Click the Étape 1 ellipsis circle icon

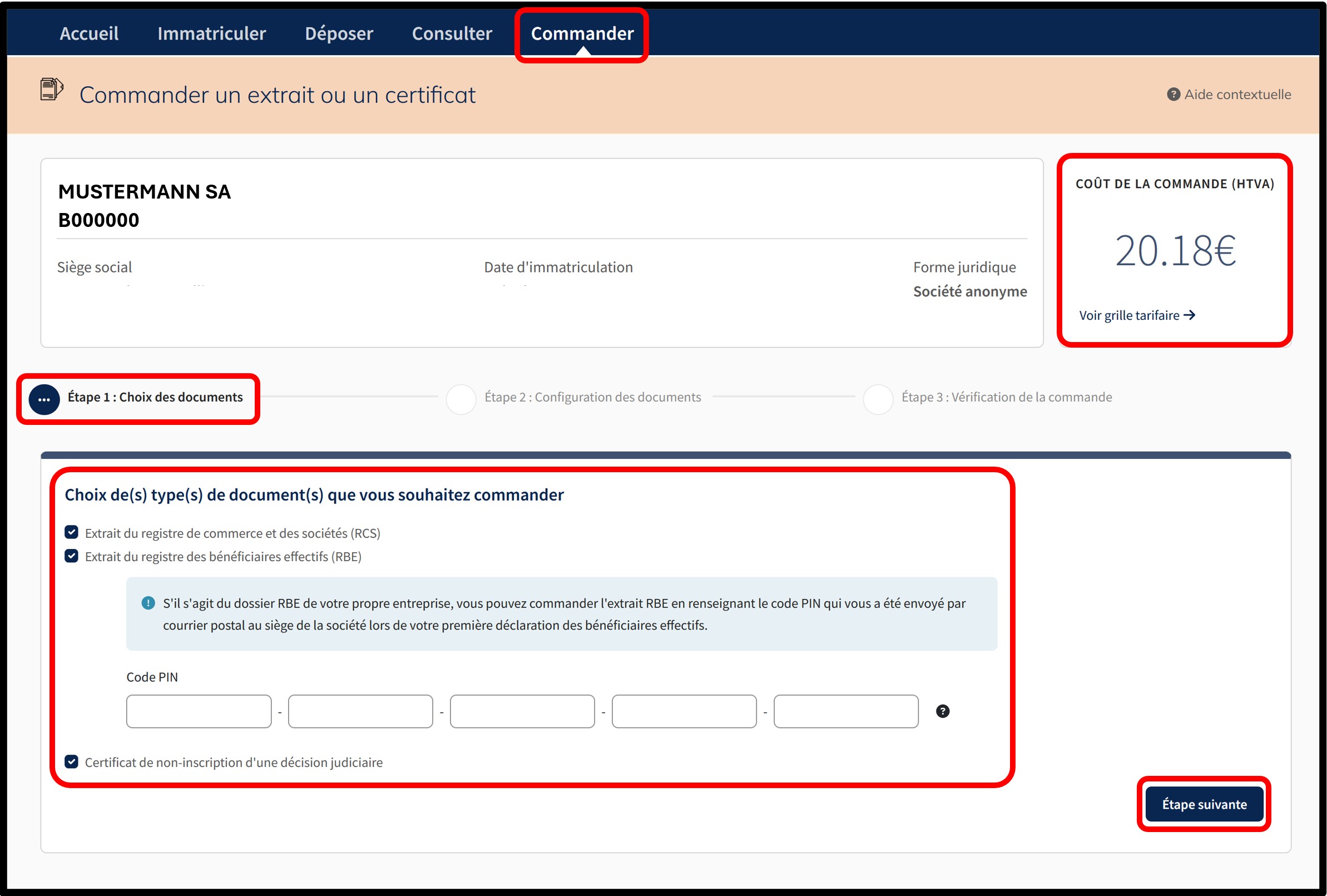point(44,399)
